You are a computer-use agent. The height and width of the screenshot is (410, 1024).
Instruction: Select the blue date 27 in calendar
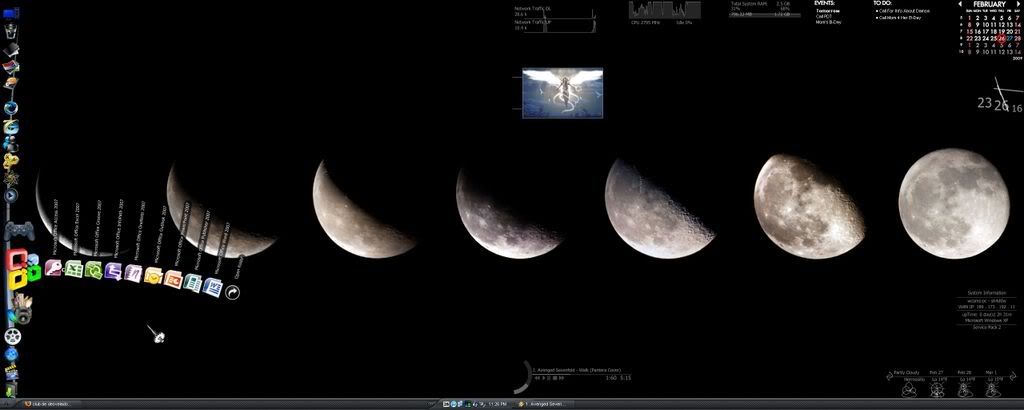[x=1010, y=39]
